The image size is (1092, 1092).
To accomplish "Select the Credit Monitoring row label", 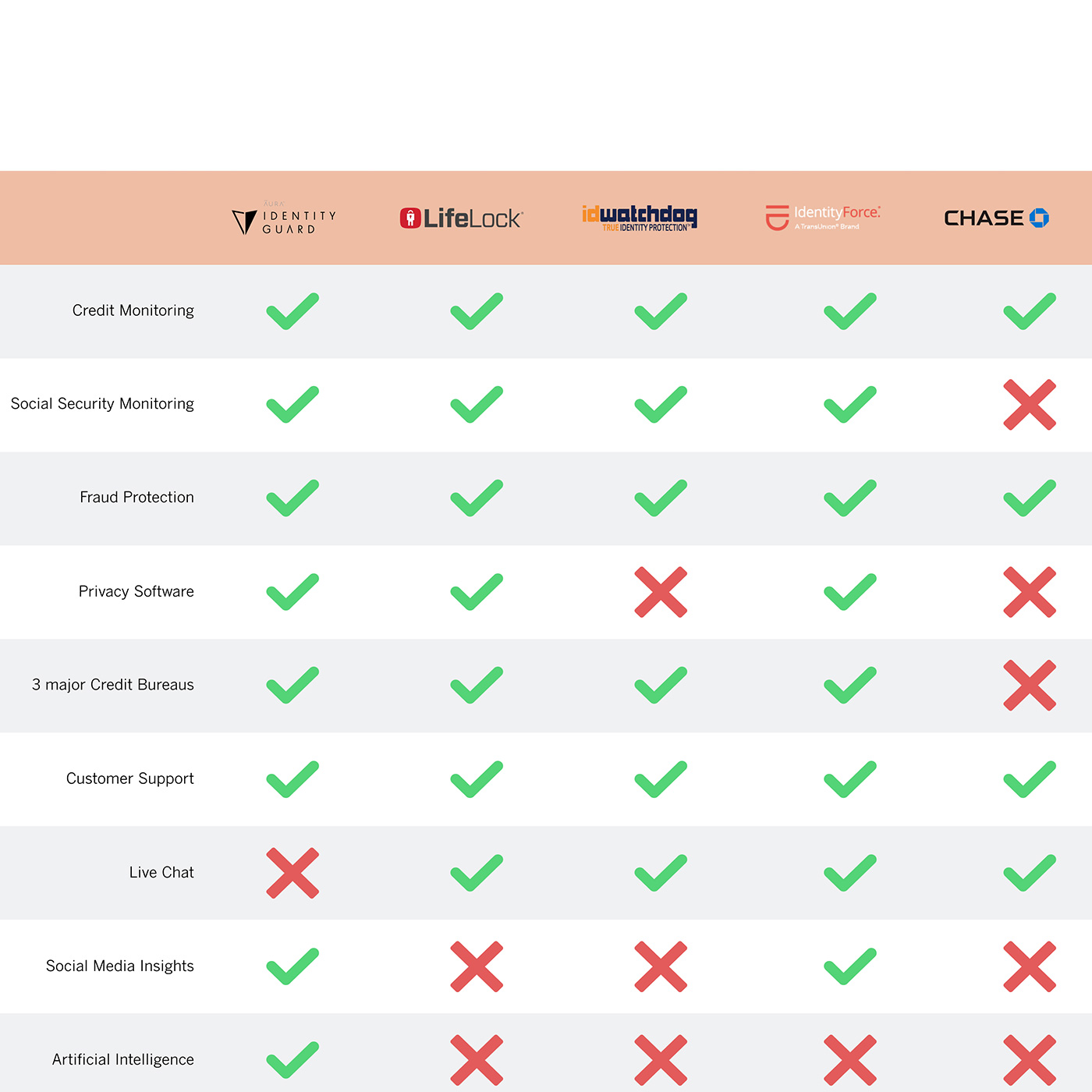I will 133,310.
